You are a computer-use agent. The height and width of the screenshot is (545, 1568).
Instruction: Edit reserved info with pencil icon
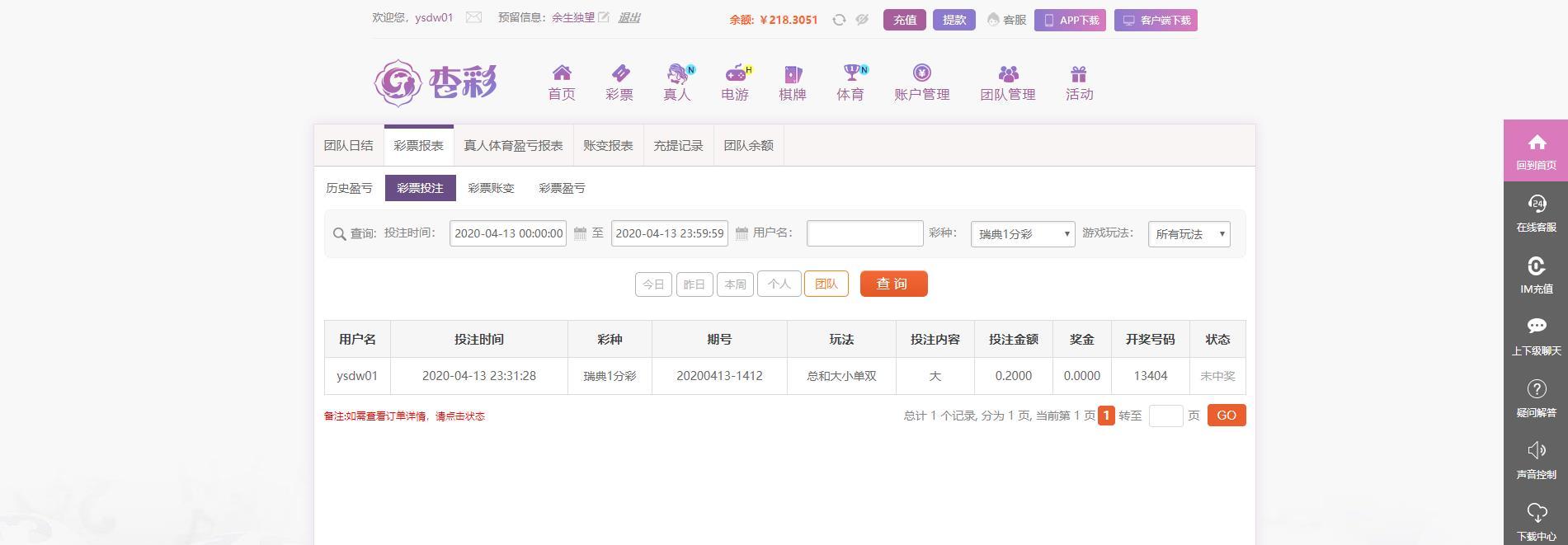[x=604, y=17]
